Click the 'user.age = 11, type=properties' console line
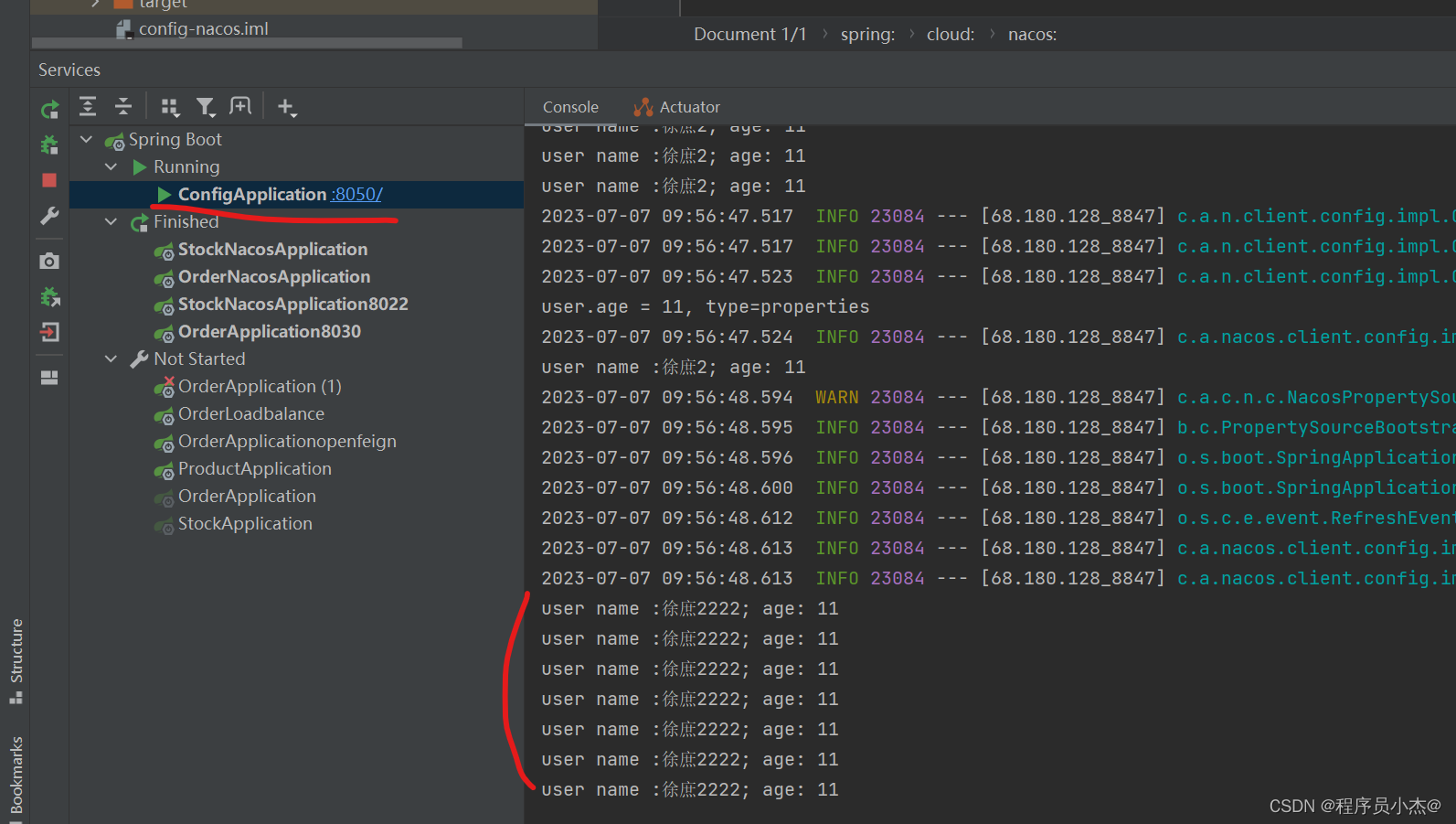Screen dimensions: 1456x824 coord(705,306)
